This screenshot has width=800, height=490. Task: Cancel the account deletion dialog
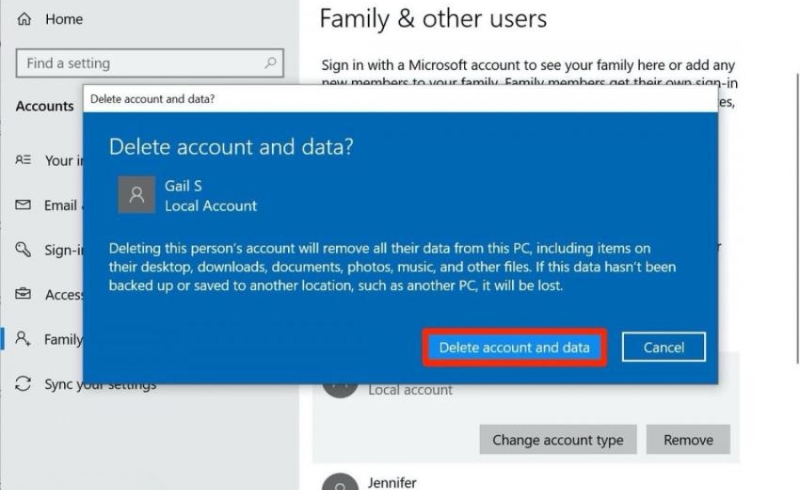[x=664, y=347]
